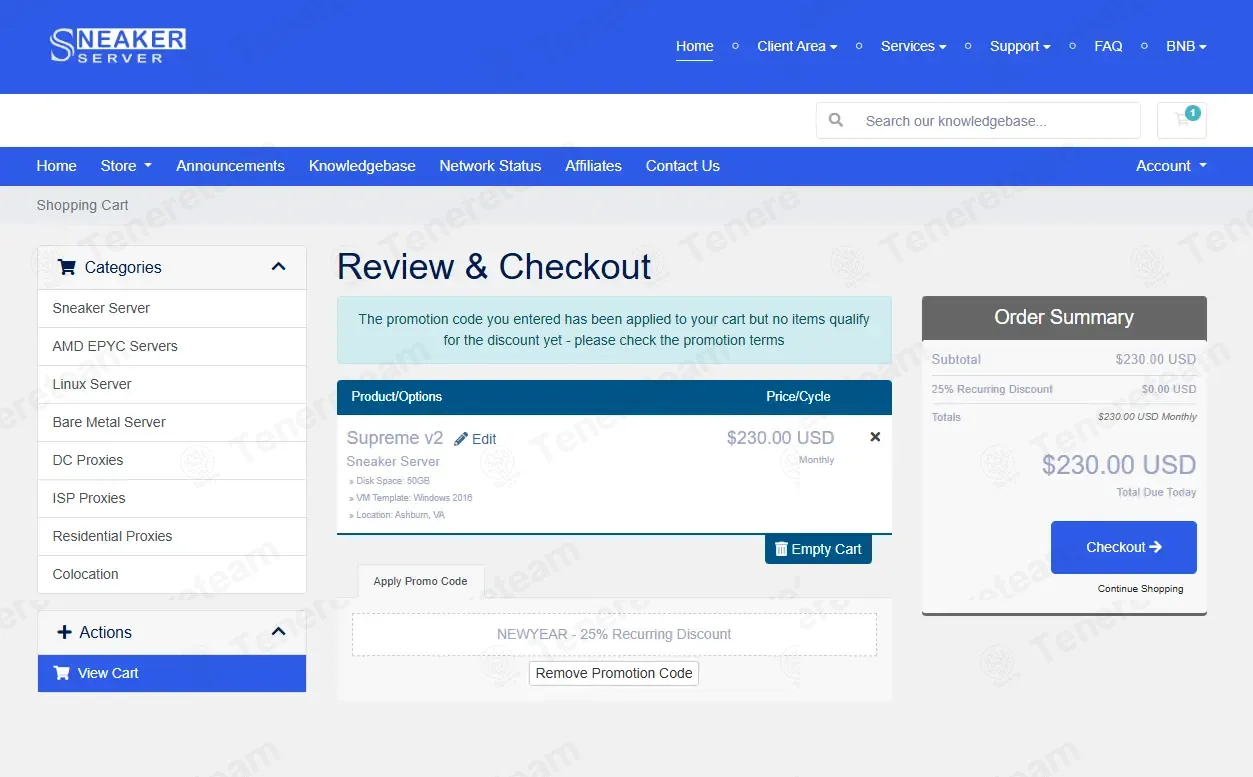Select AMD EPYC Servers category

(172, 346)
